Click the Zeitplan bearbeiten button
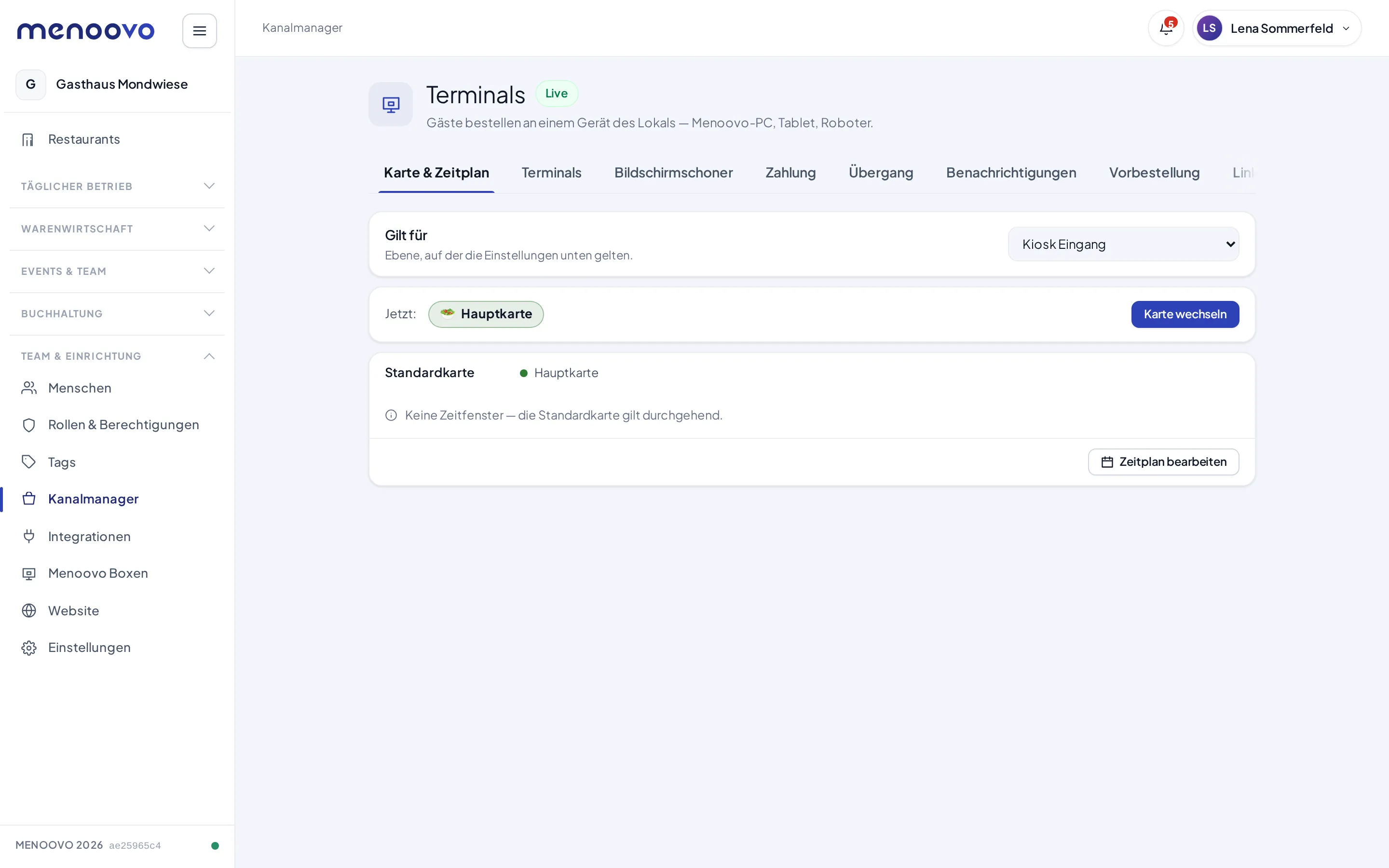1389x868 pixels. (1163, 462)
